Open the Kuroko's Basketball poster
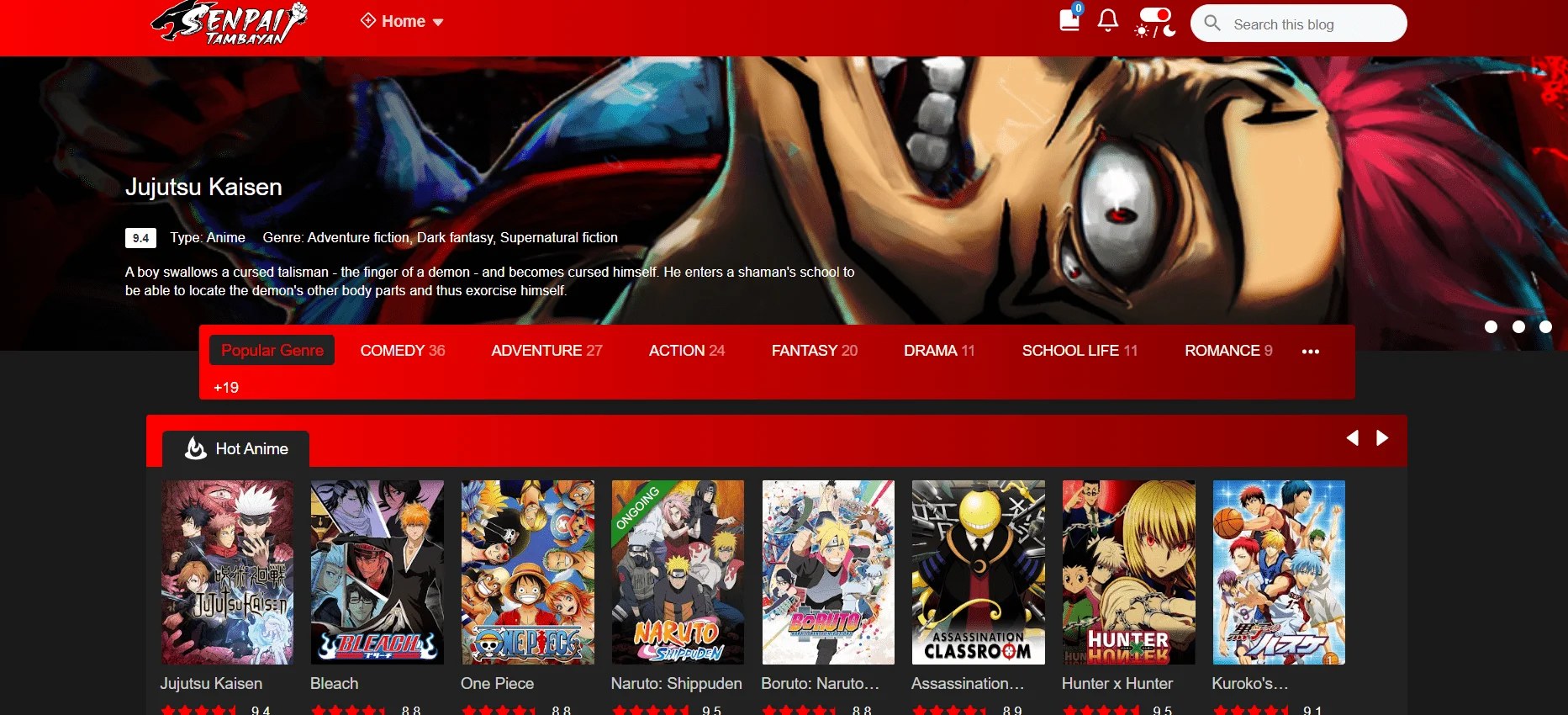1568x715 pixels. pyautogui.click(x=1279, y=573)
